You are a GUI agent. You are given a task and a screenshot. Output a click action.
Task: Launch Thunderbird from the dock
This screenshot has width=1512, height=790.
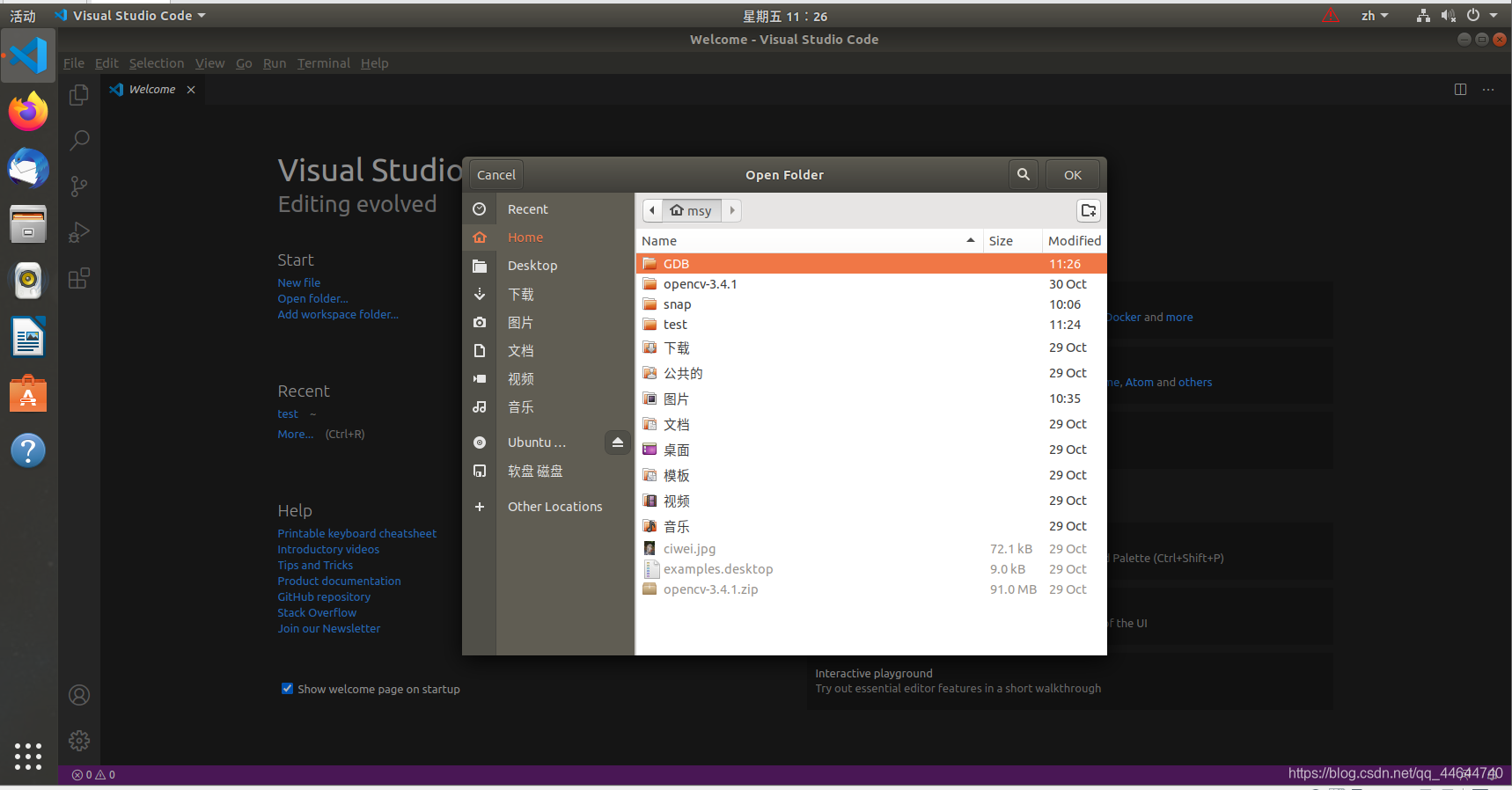28,168
